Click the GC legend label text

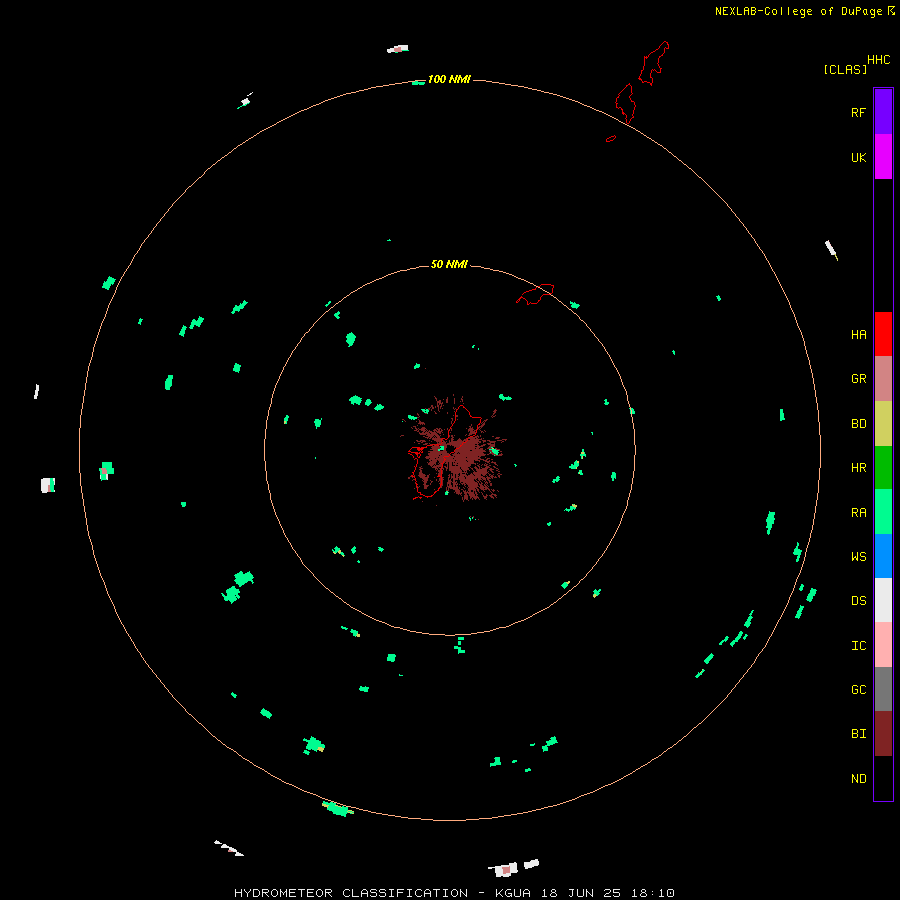pyautogui.click(x=858, y=690)
